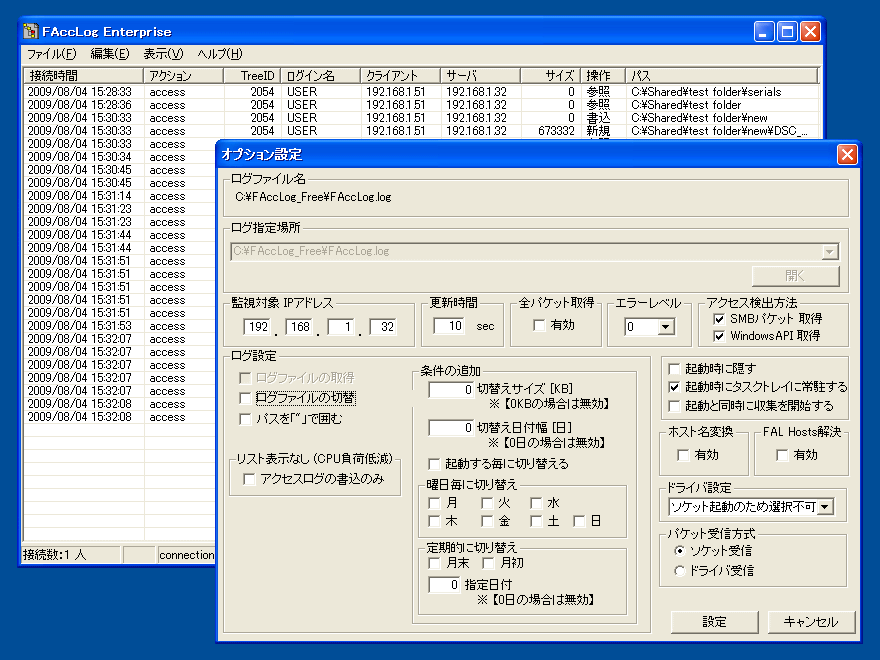Check the 日 weekday checkbox

pyautogui.click(x=579, y=521)
